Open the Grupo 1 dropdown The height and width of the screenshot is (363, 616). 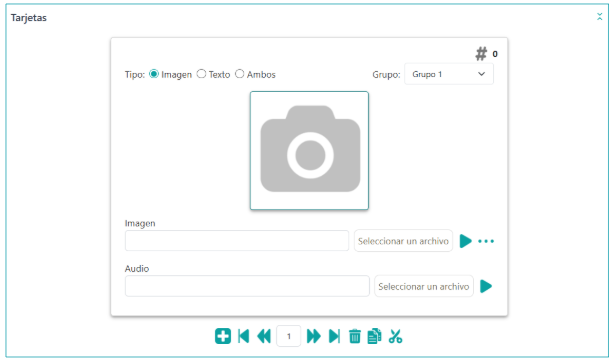pos(449,74)
